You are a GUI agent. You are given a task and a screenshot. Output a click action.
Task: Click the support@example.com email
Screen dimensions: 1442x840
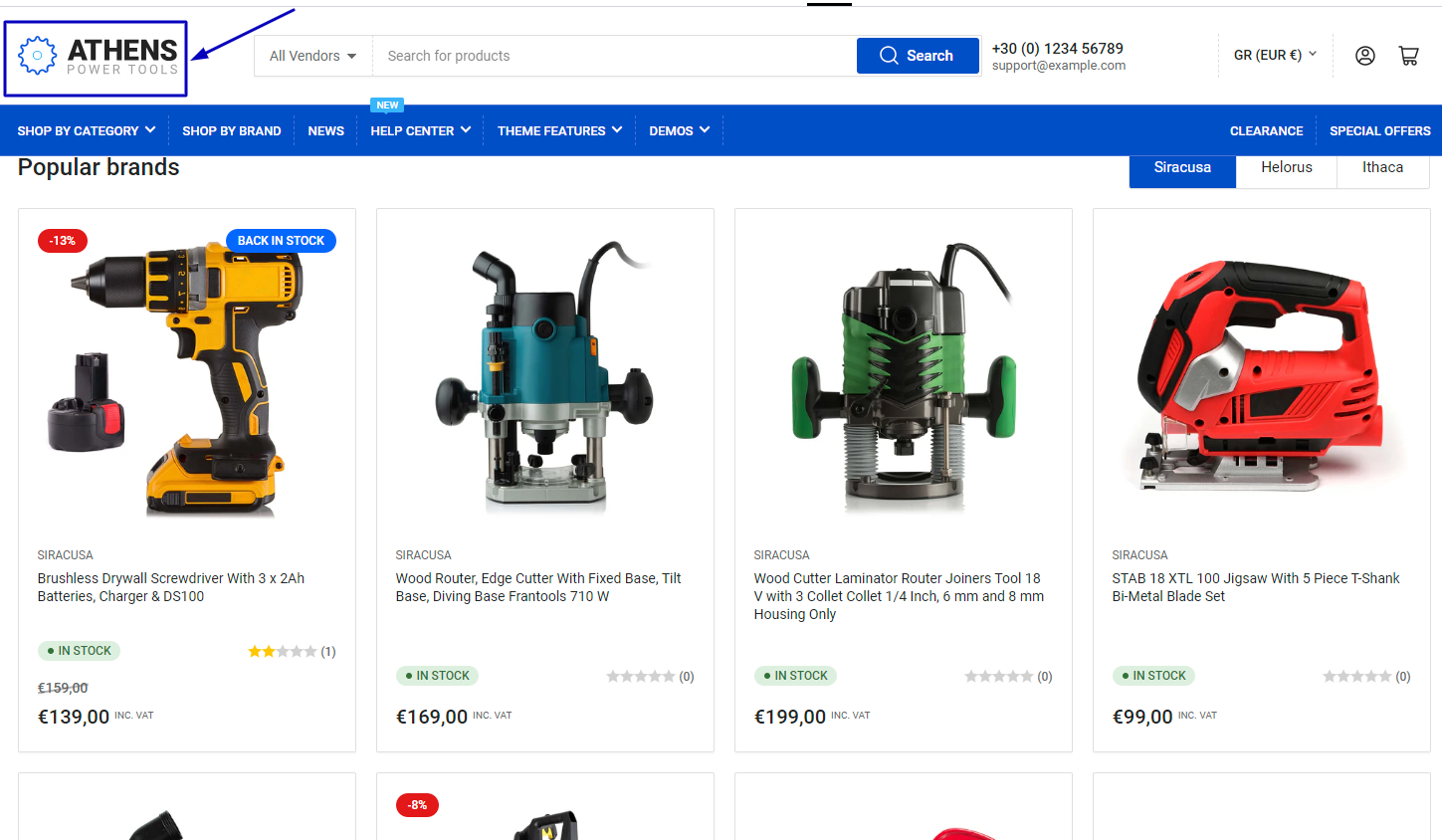point(1059,66)
